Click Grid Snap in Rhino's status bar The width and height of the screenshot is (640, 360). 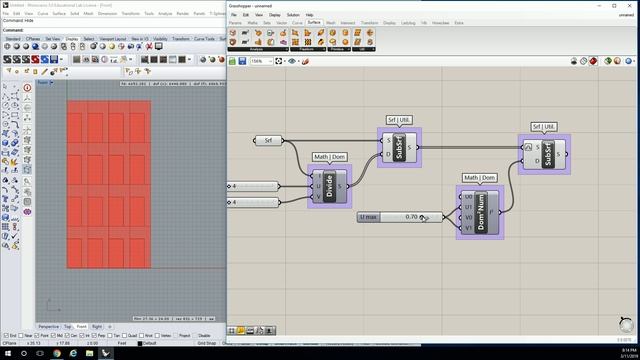[207, 343]
